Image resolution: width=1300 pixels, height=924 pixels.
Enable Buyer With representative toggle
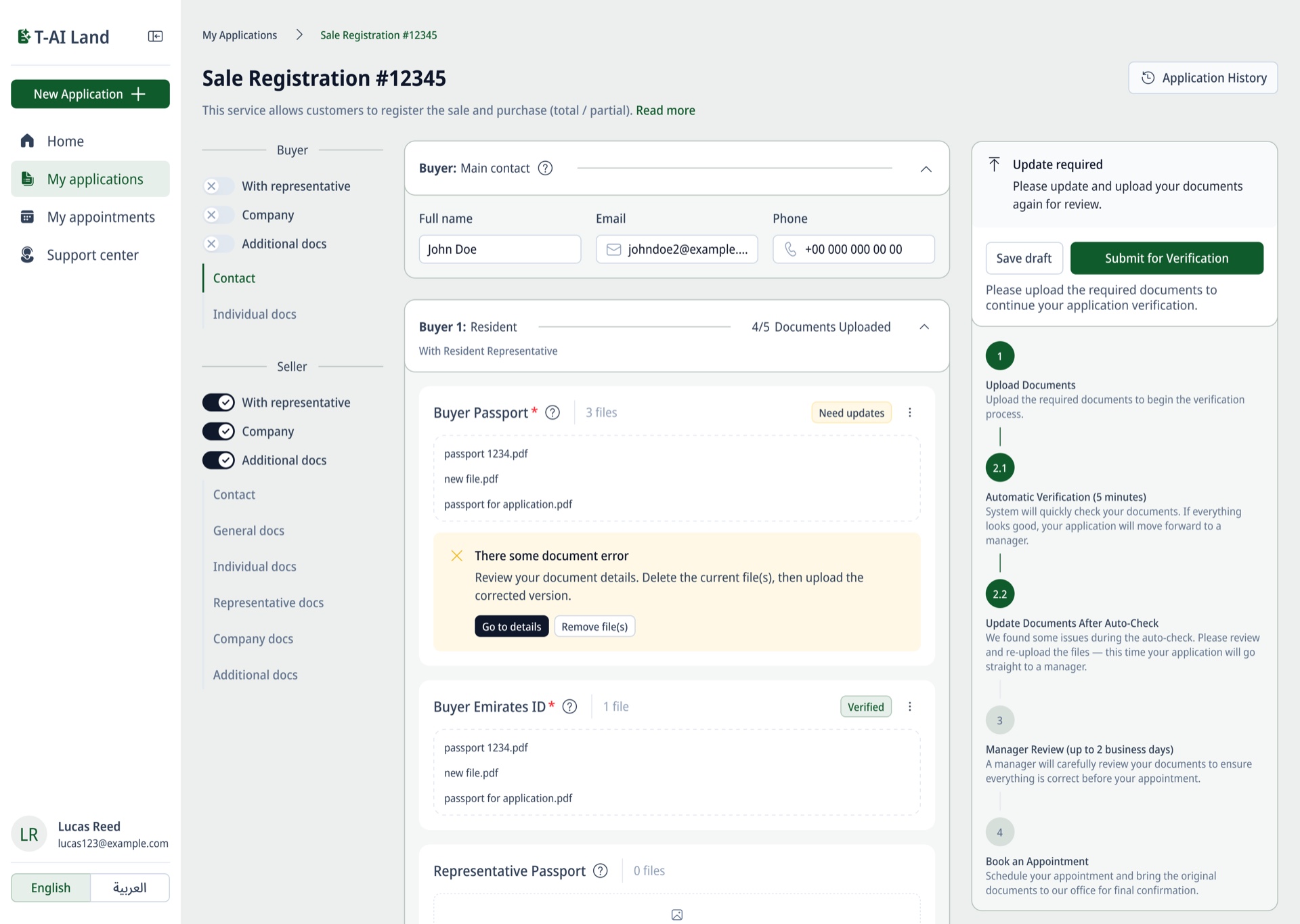point(219,186)
